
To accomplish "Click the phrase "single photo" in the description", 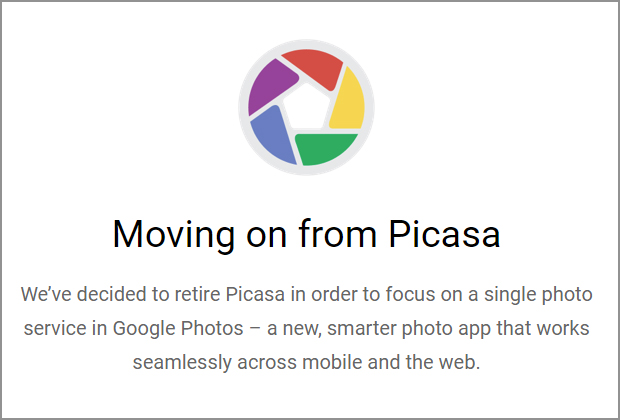I will (538, 295).
